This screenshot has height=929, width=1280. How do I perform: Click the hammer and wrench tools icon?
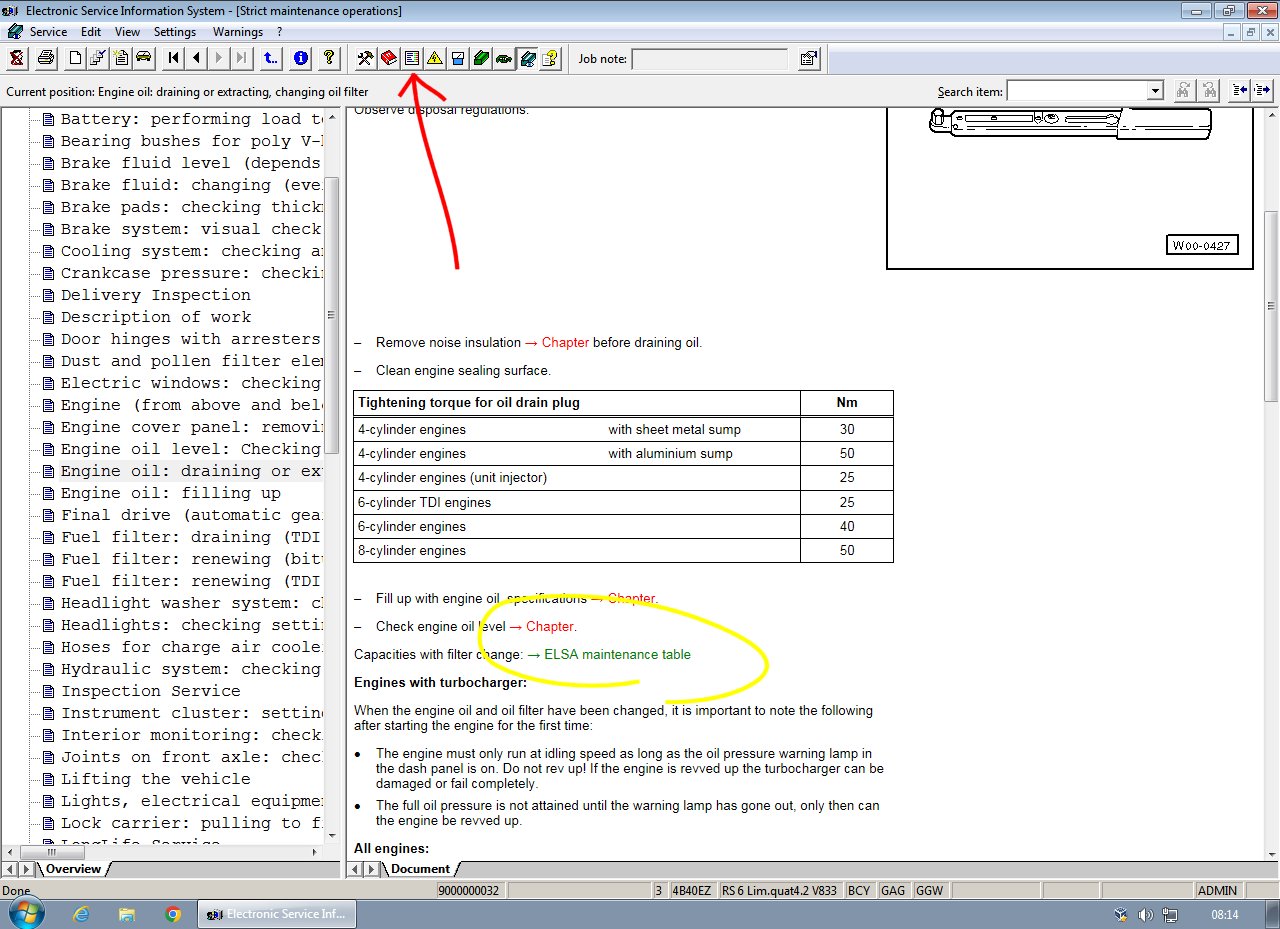(x=365, y=58)
